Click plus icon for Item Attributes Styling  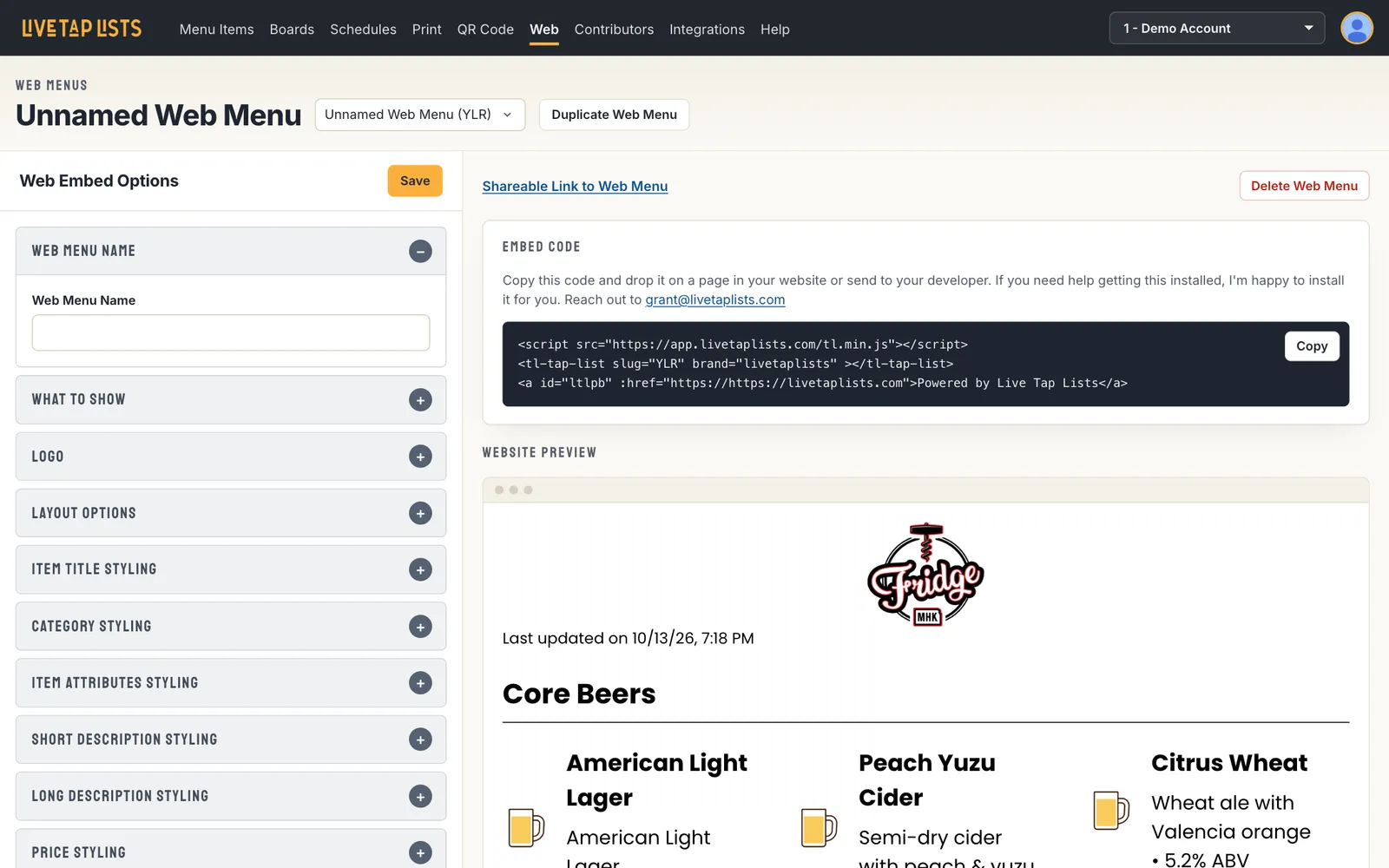pos(420,683)
